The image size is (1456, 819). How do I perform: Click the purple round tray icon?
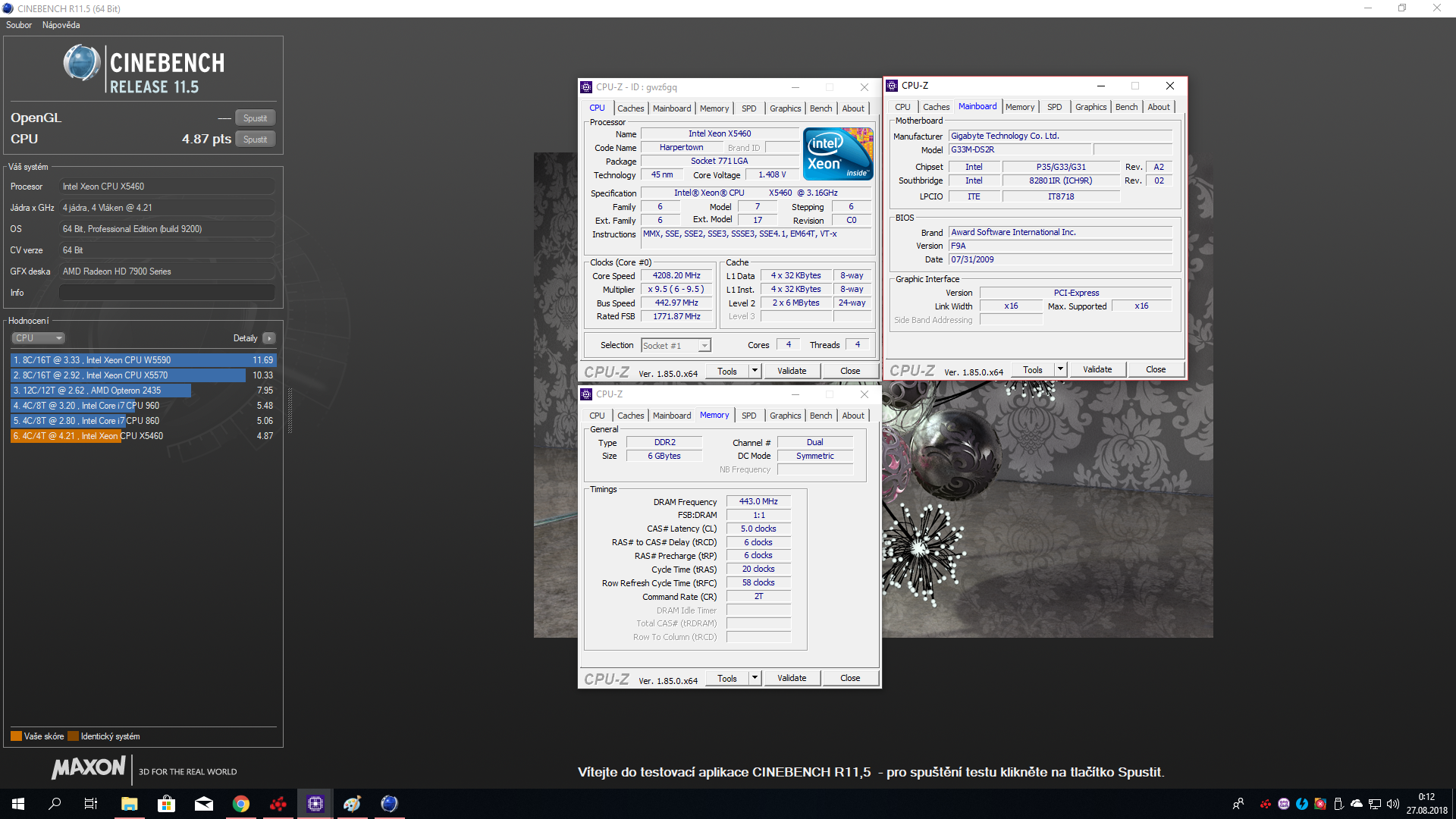[1284, 804]
